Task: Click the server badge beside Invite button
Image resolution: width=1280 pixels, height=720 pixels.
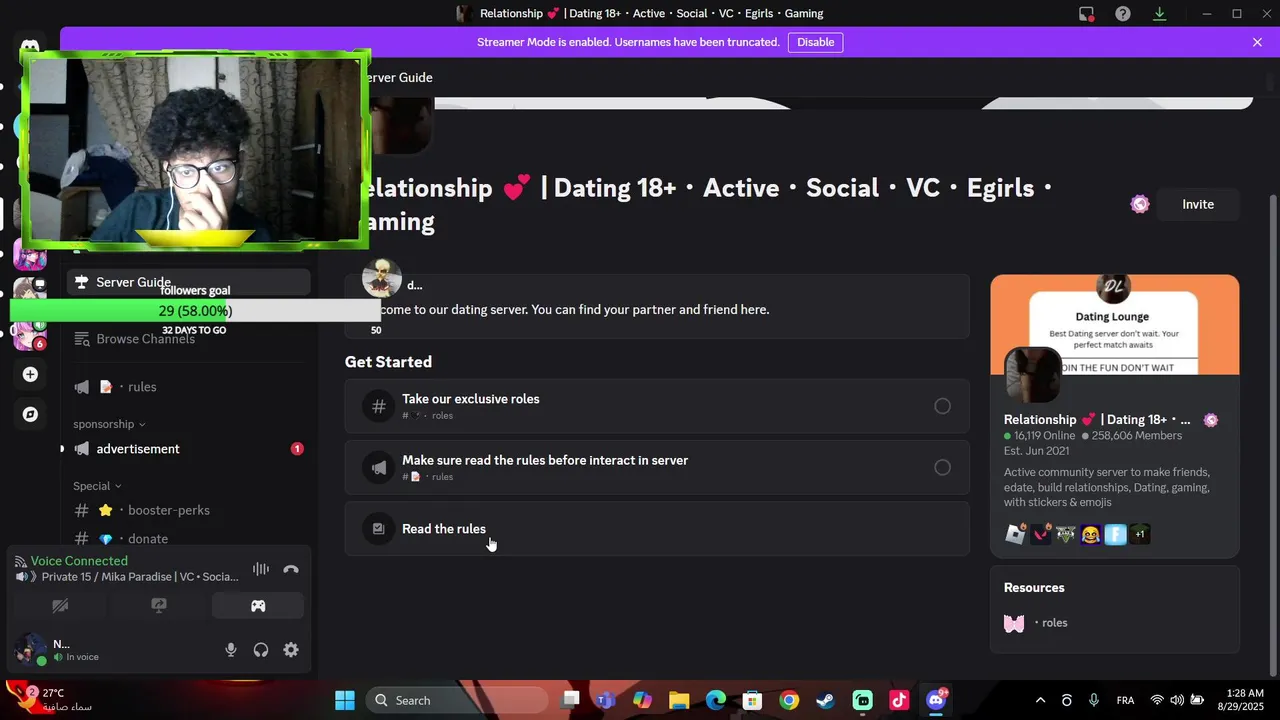Action: click(1140, 204)
